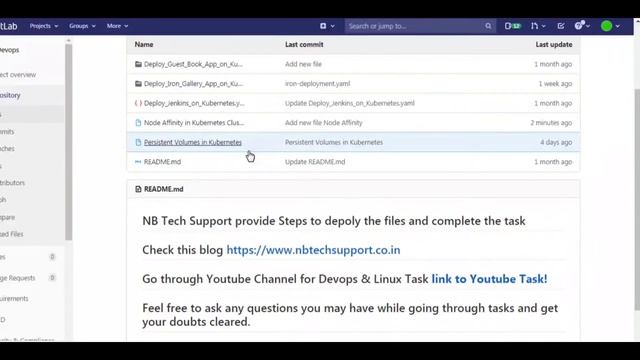Click the page vertical scrollbar
Screen dimensions: 640x360
tap(637, 200)
